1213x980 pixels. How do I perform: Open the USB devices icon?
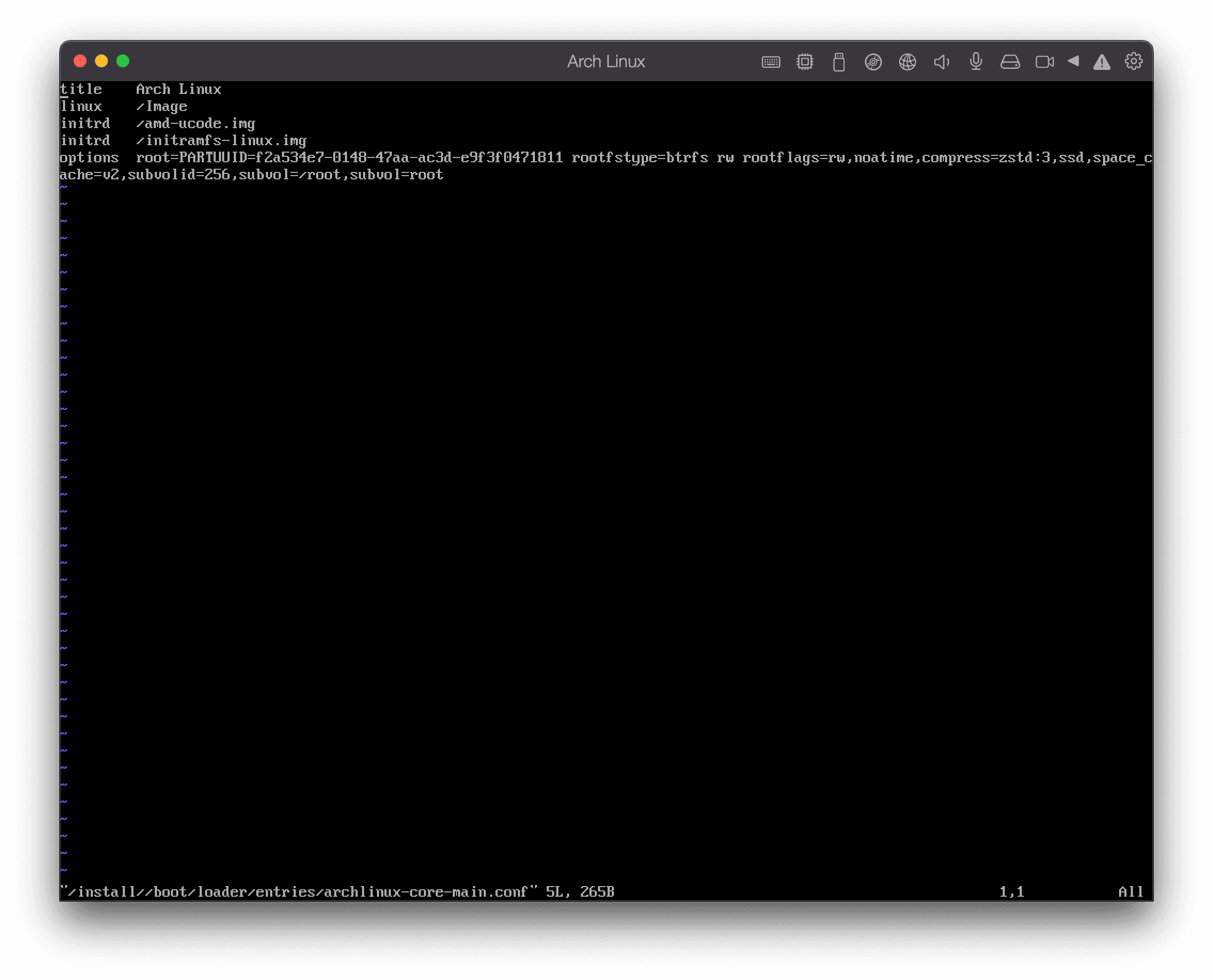pos(839,61)
